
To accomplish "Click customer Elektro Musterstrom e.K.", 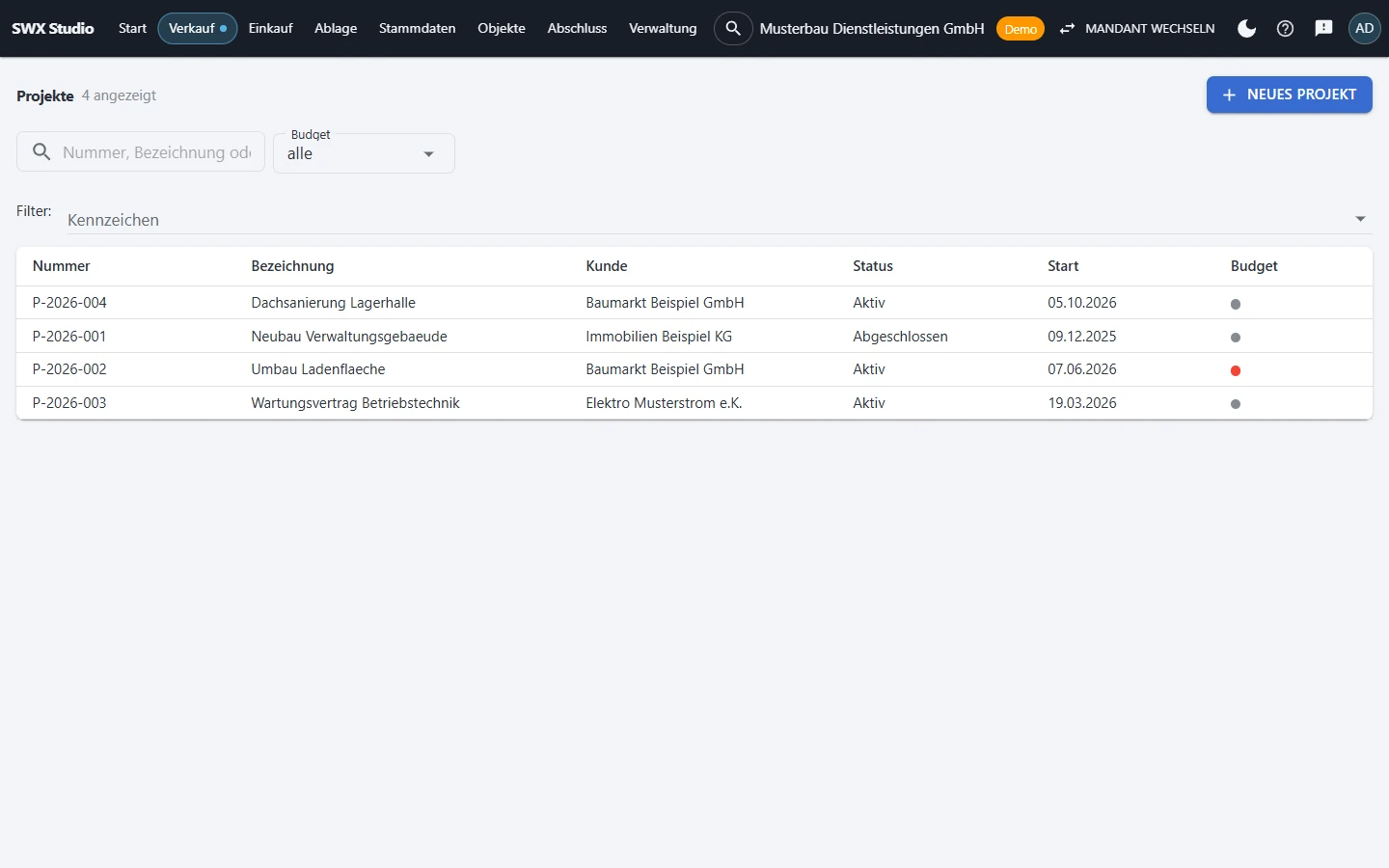I will click(664, 403).
